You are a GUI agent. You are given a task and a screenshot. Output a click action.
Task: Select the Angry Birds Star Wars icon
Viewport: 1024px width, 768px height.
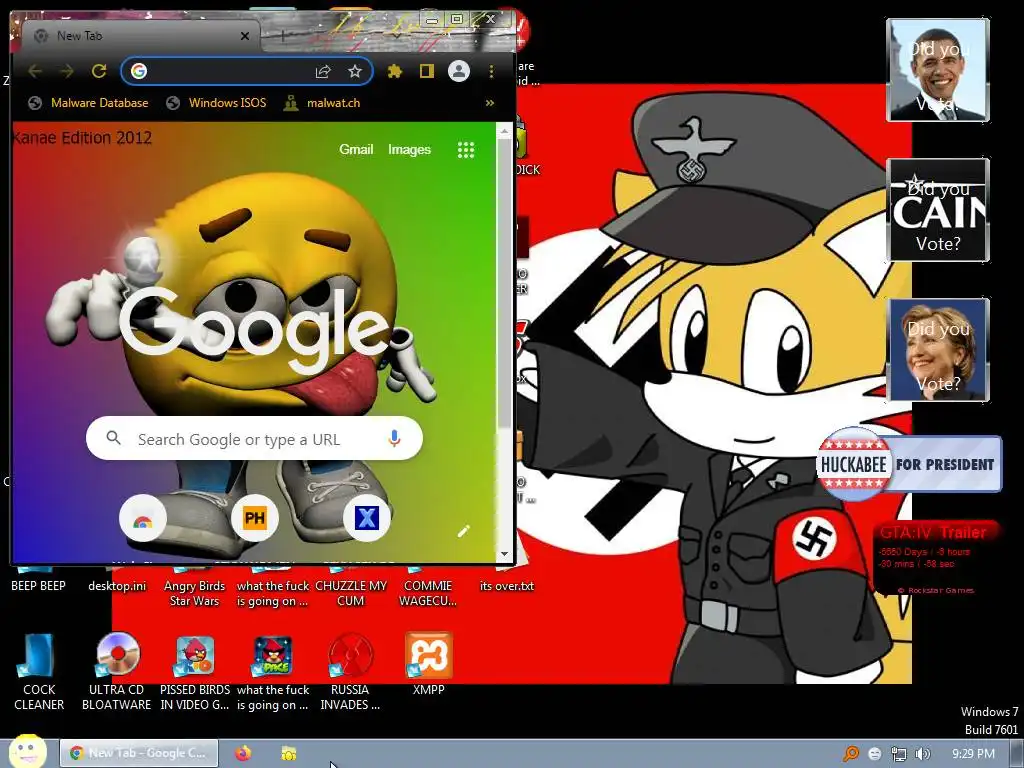[x=194, y=593]
